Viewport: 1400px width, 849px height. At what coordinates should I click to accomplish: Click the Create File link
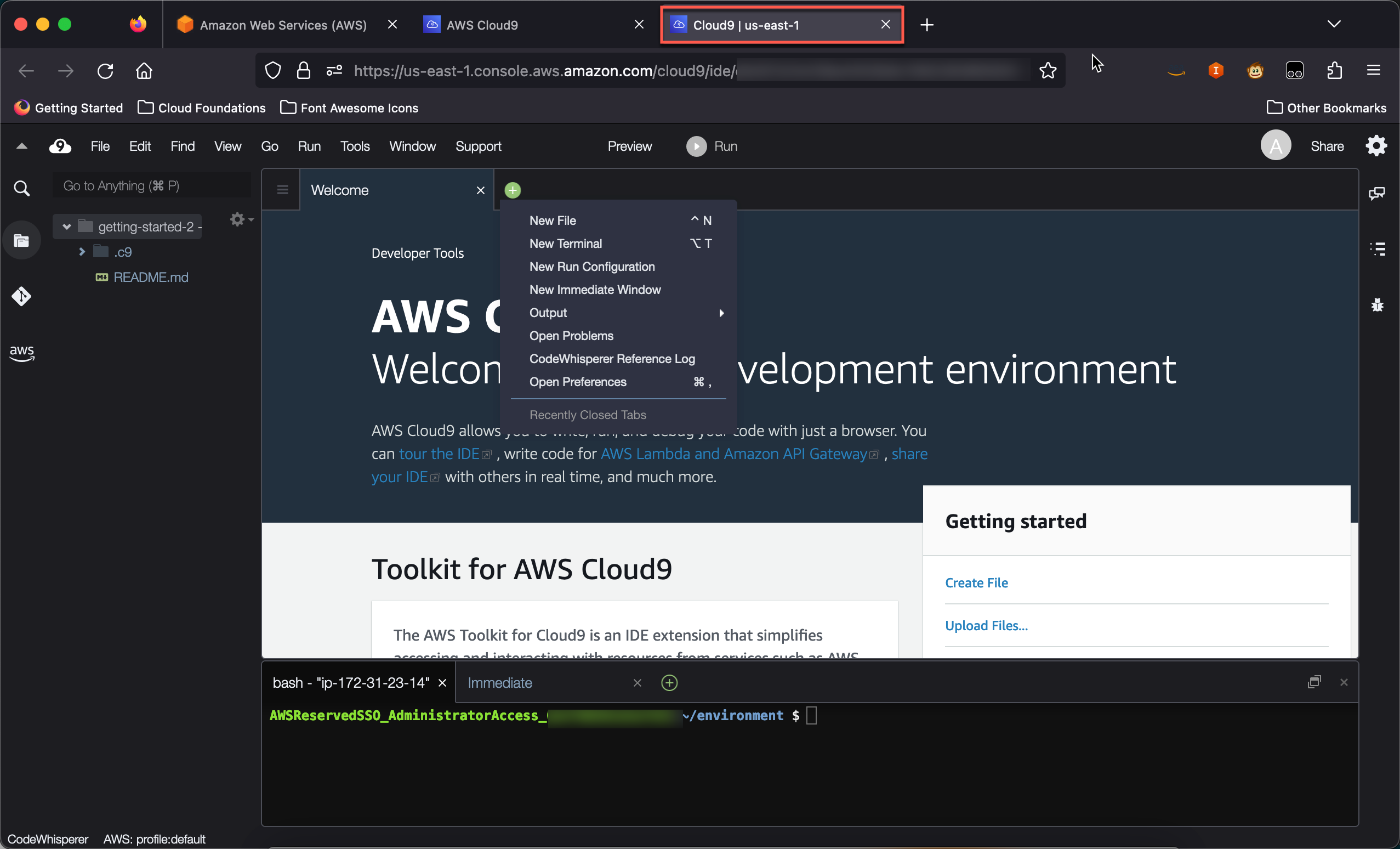point(976,582)
